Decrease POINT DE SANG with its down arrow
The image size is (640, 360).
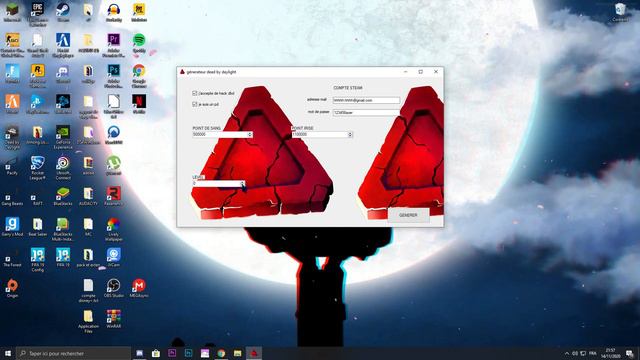click(250, 136)
